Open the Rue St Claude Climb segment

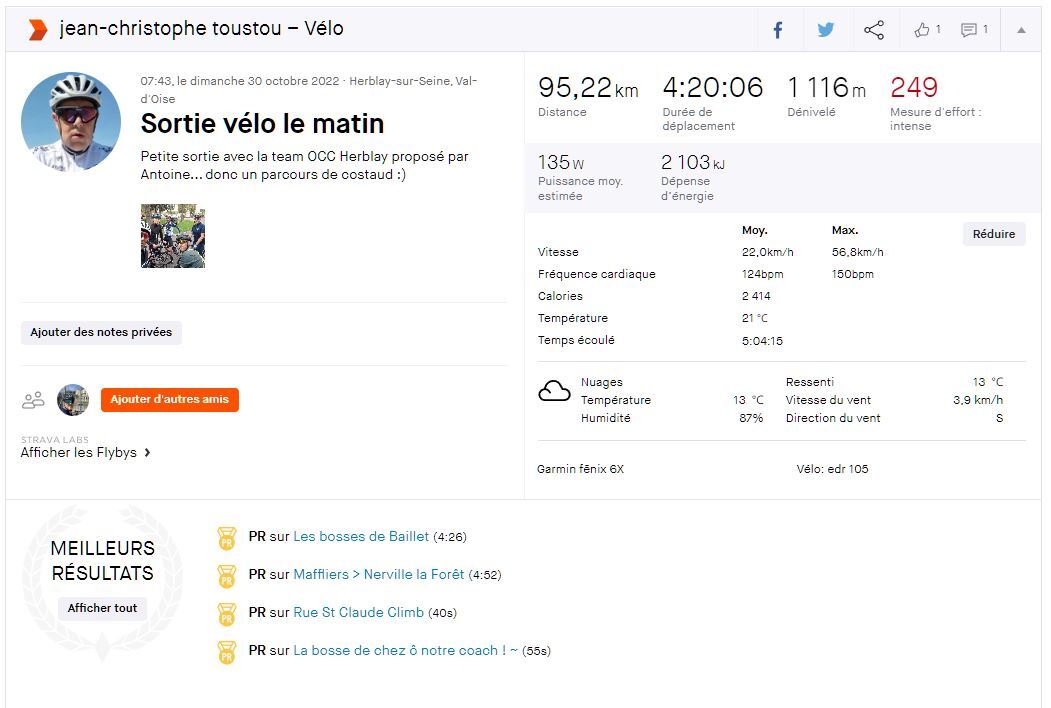[358, 613]
